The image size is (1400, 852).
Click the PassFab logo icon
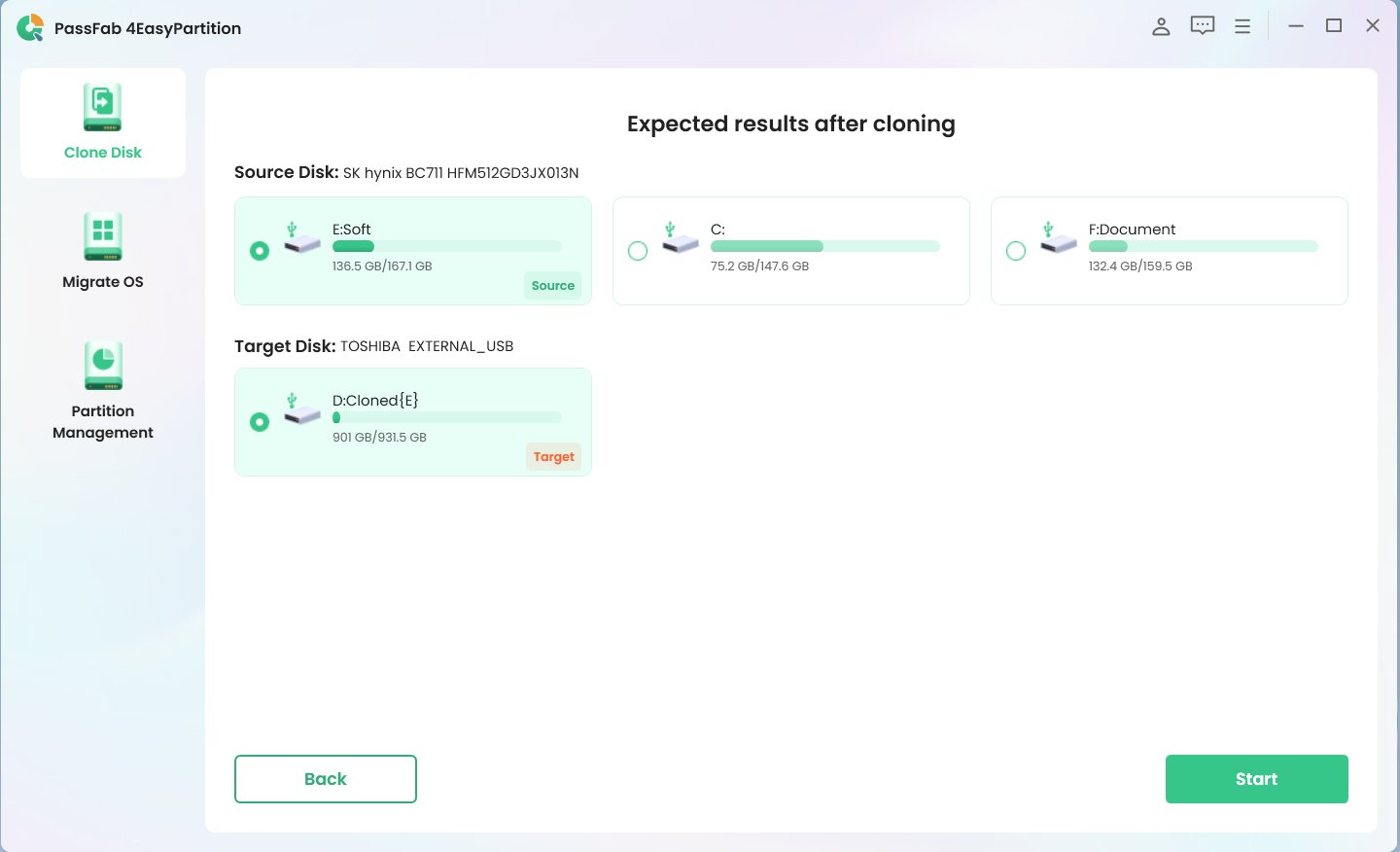[x=30, y=28]
